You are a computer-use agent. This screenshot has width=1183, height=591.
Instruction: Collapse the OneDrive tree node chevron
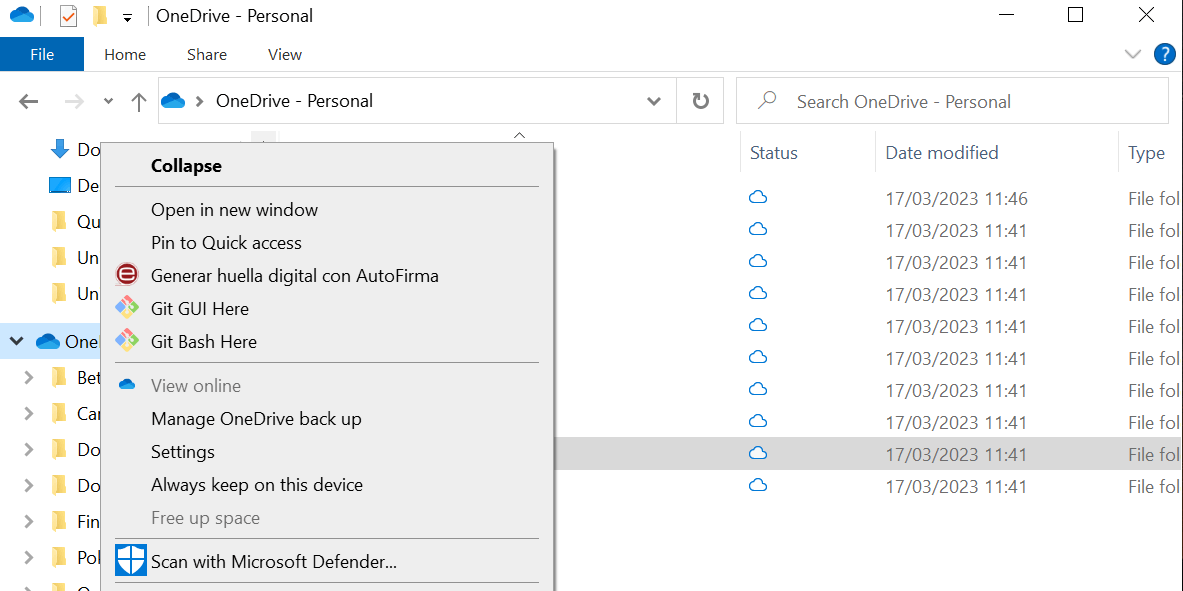click(16, 341)
